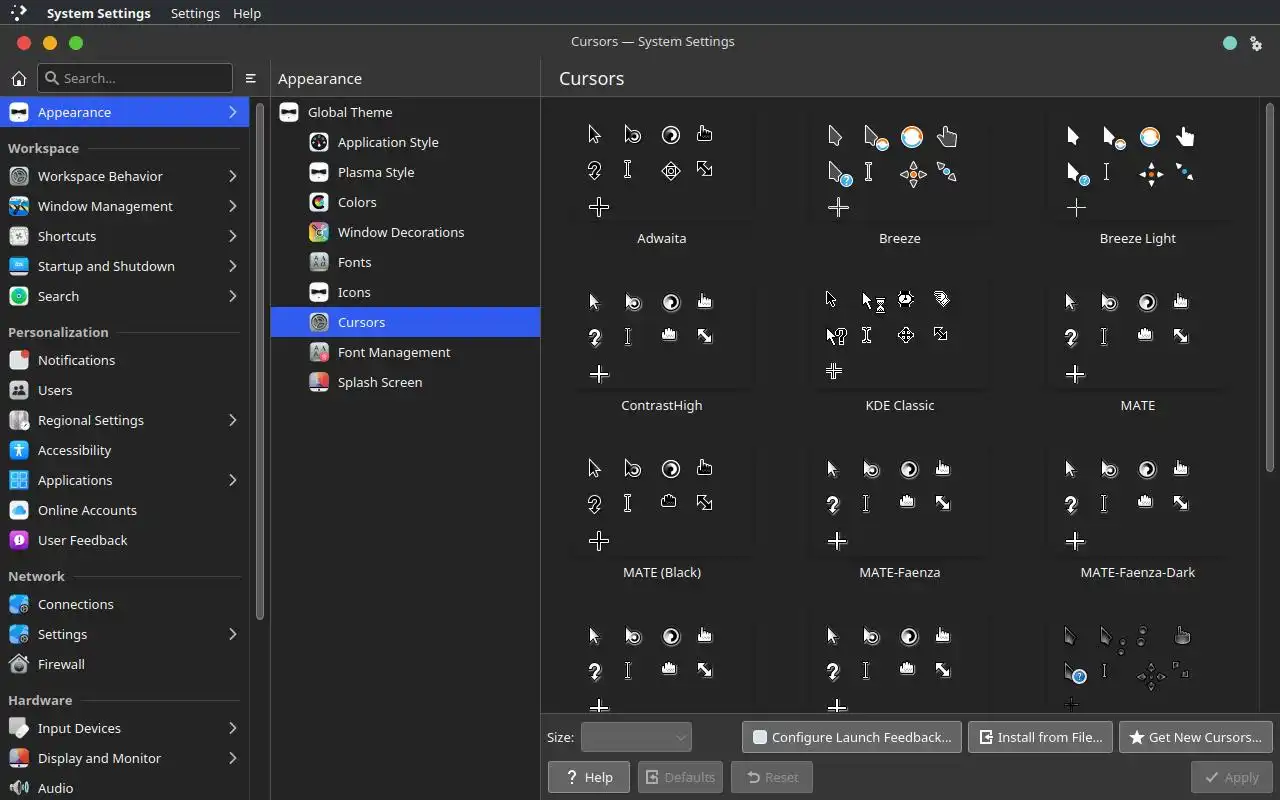Click the Reset button
The width and height of the screenshot is (1280, 800).
(772, 777)
